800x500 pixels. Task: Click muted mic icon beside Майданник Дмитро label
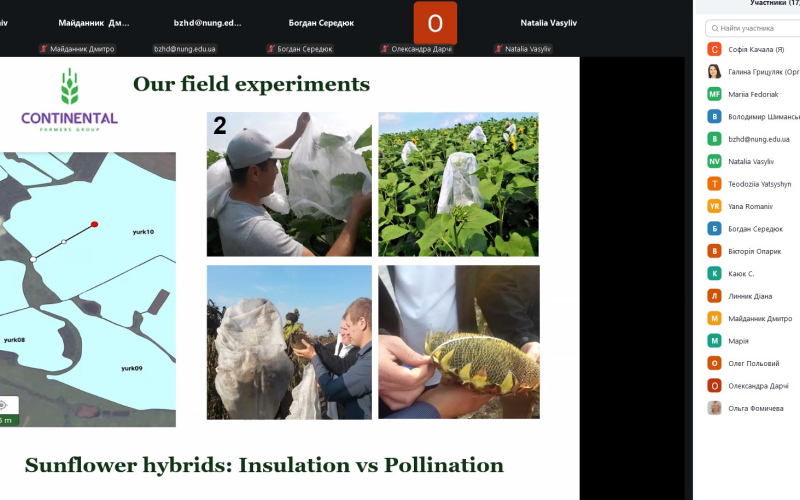tap(44, 48)
